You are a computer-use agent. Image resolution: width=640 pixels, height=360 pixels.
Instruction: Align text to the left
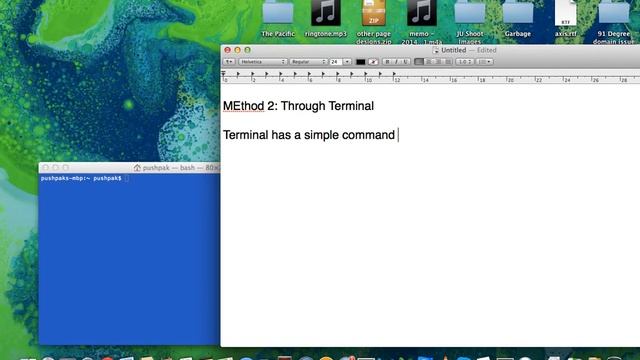419,62
